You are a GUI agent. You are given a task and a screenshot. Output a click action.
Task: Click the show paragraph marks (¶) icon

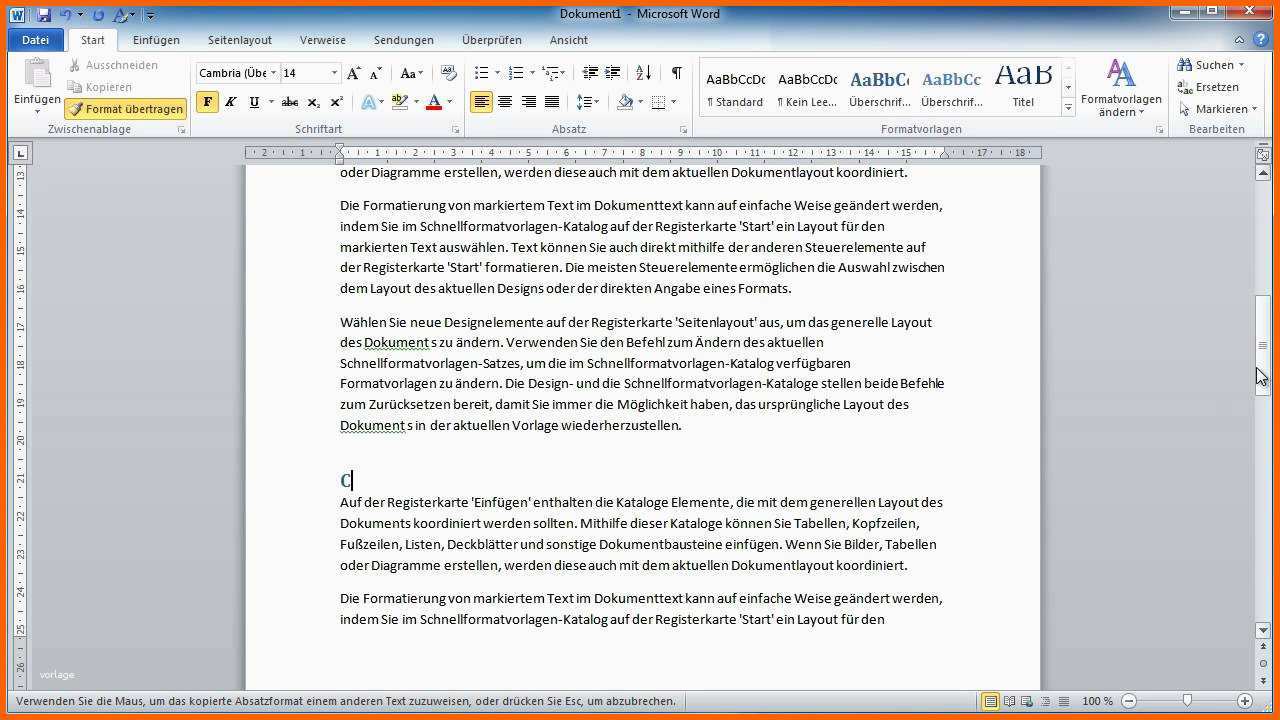coord(676,73)
